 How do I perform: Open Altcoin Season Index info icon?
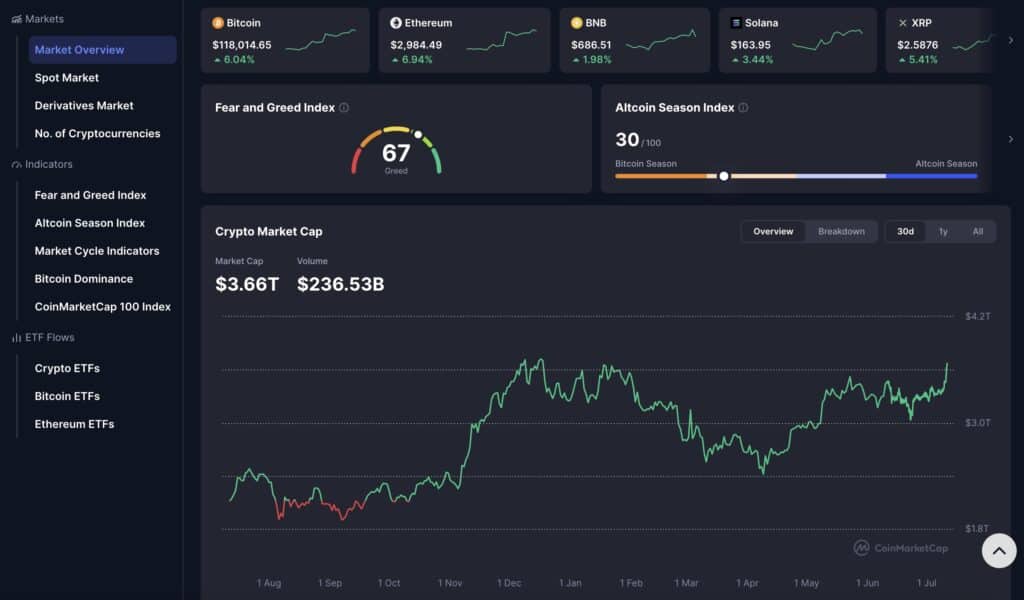point(743,108)
